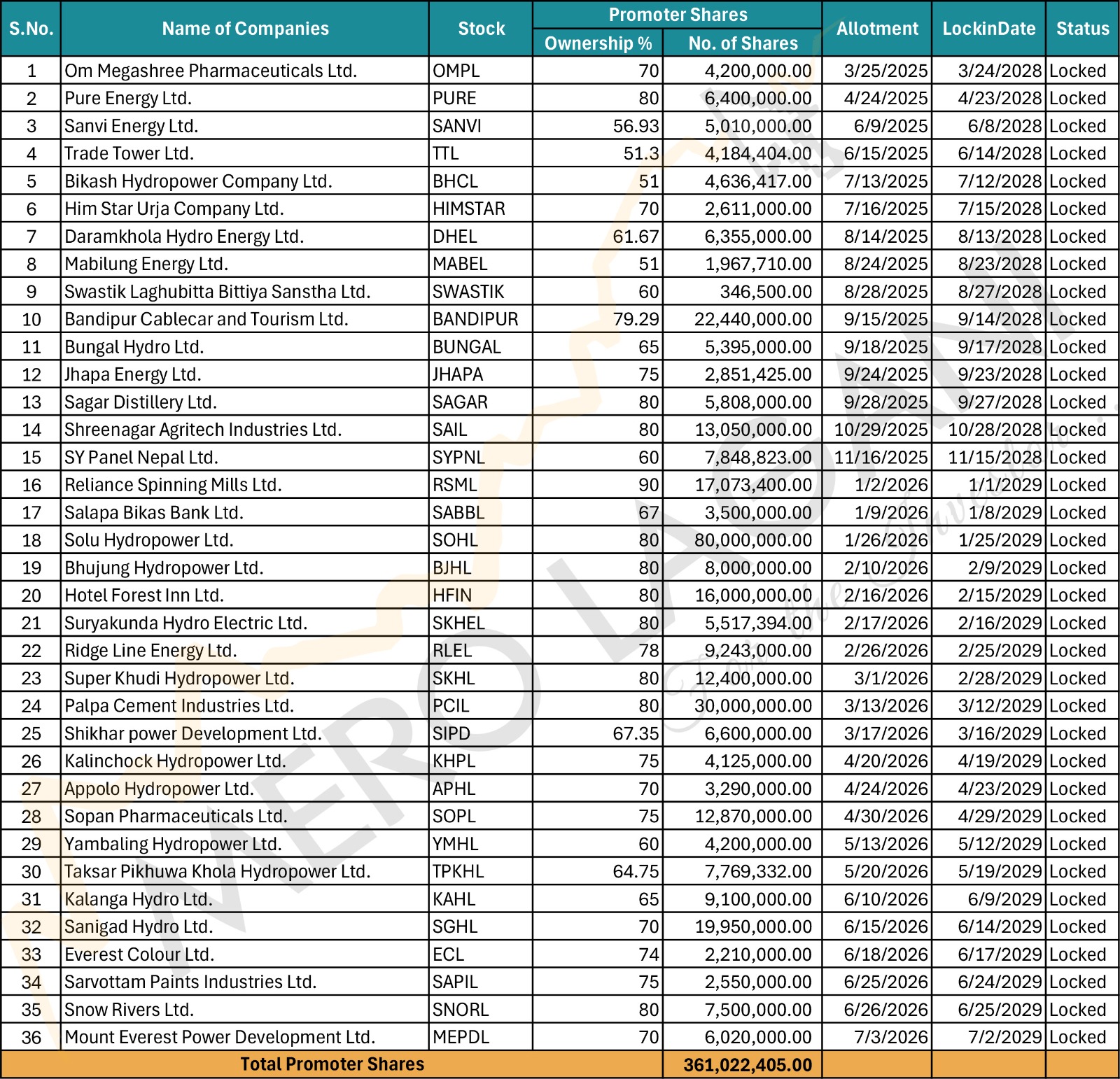
Task: Select the 'Ownership %' header cell
Action: click(x=598, y=43)
